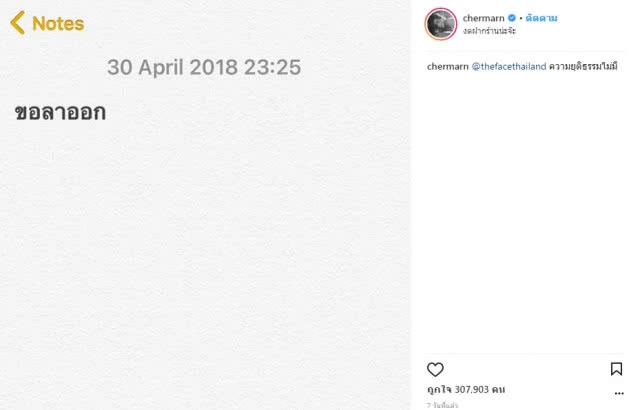Click the dot separator before ติดตาม
640x410 pixels.
521,18
